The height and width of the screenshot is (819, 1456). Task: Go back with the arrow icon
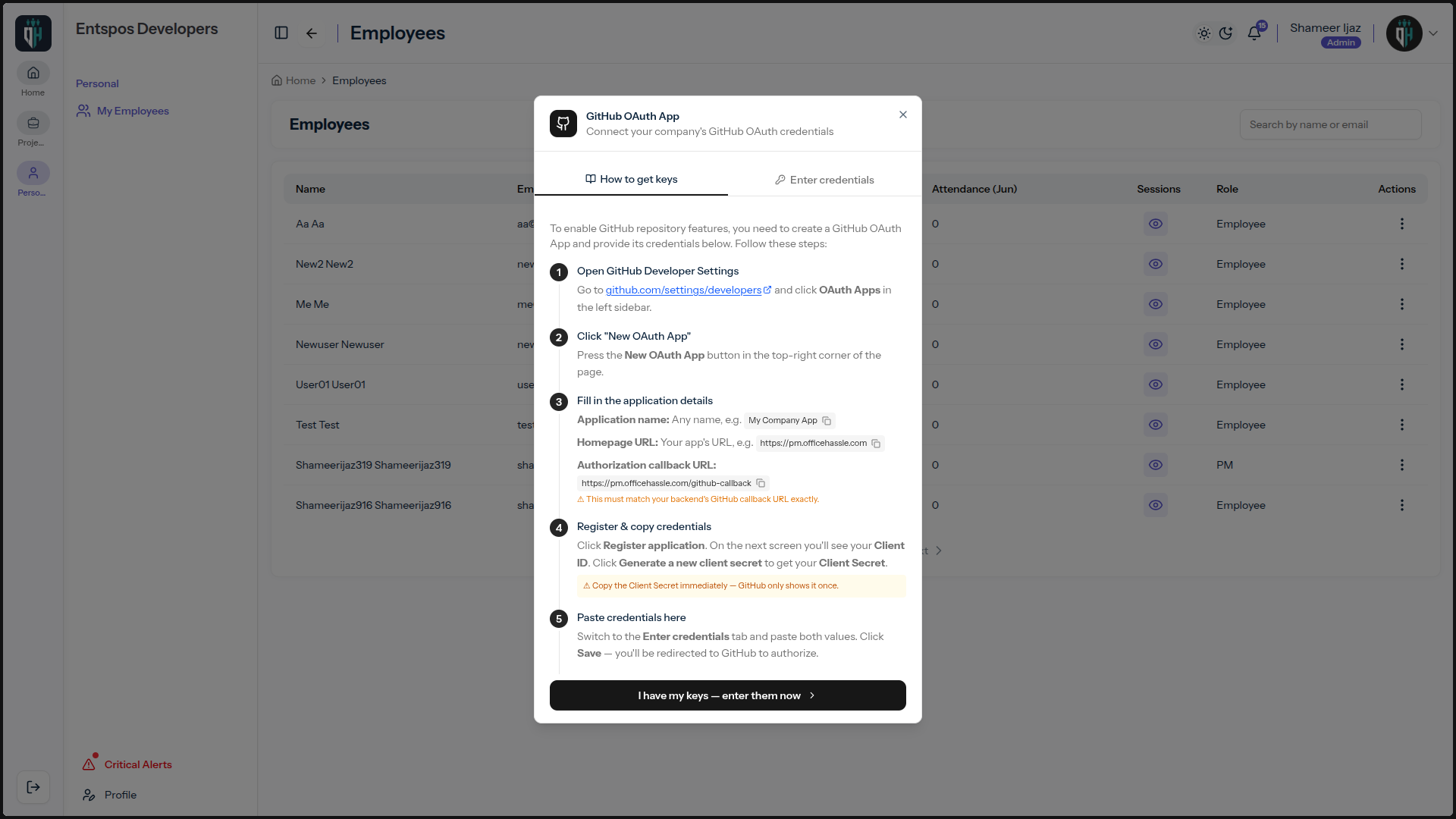click(312, 33)
